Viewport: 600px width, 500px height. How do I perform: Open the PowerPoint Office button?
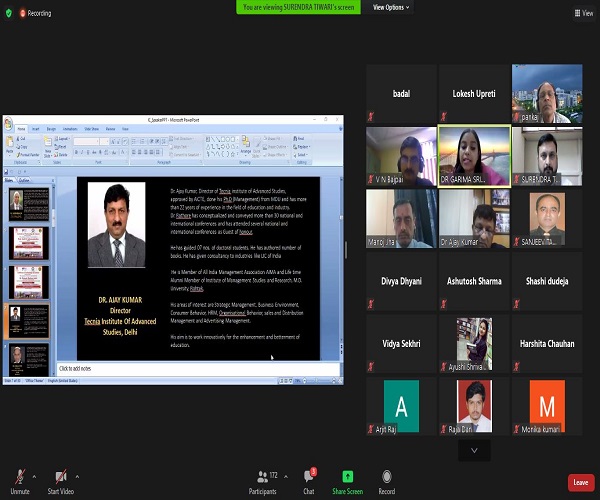[x=8, y=124]
